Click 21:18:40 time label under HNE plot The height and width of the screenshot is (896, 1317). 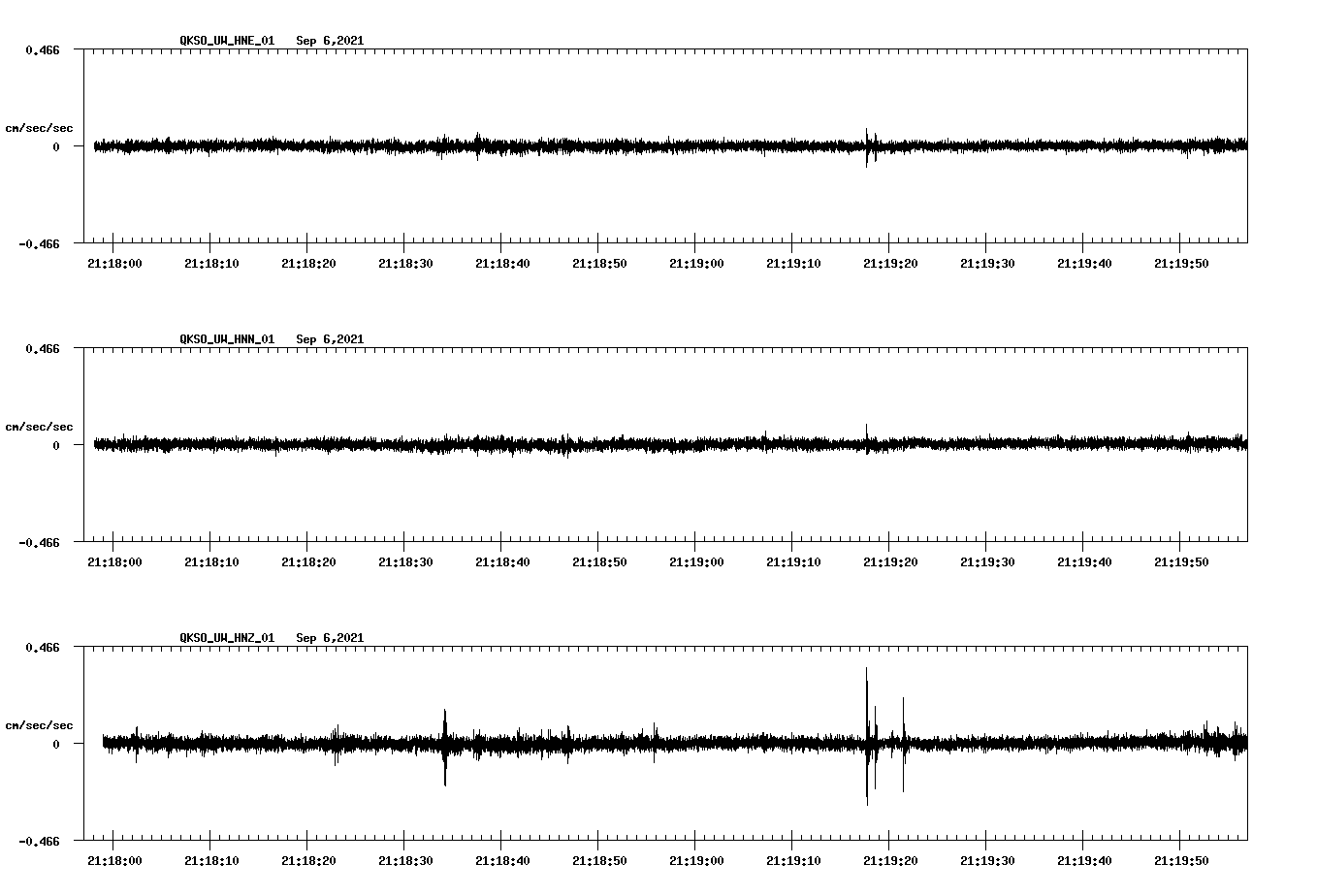[x=502, y=264]
